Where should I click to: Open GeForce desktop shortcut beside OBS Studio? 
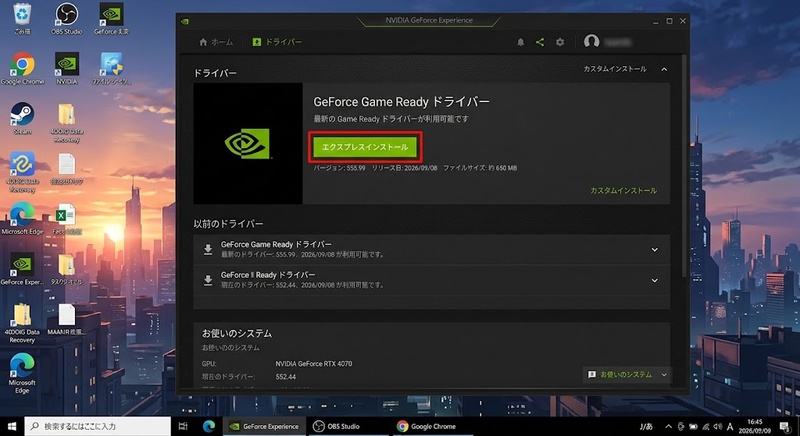(x=111, y=19)
